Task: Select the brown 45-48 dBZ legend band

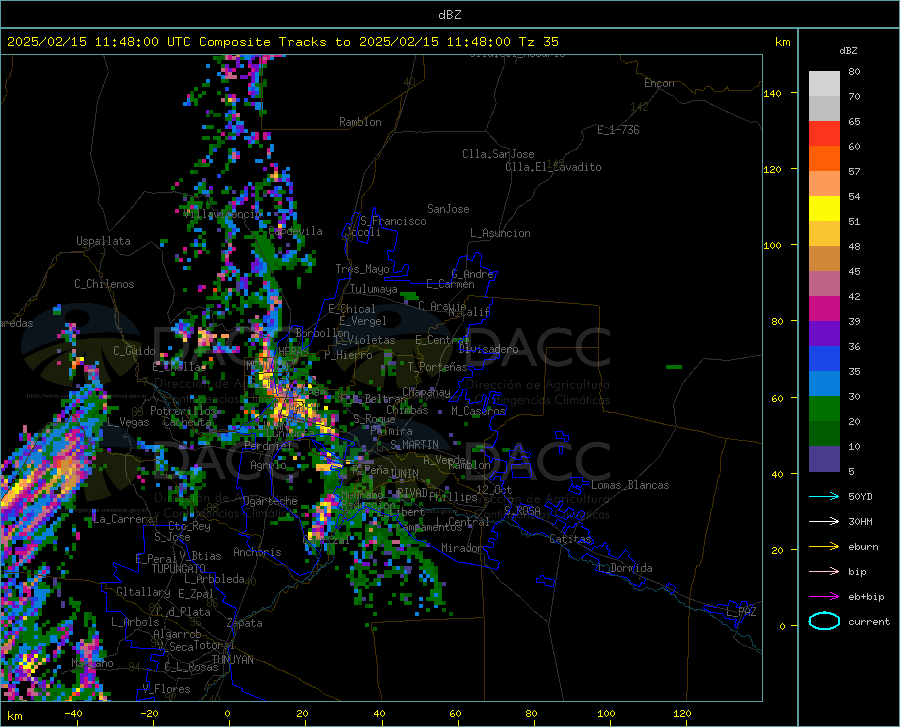Action: coord(824,259)
